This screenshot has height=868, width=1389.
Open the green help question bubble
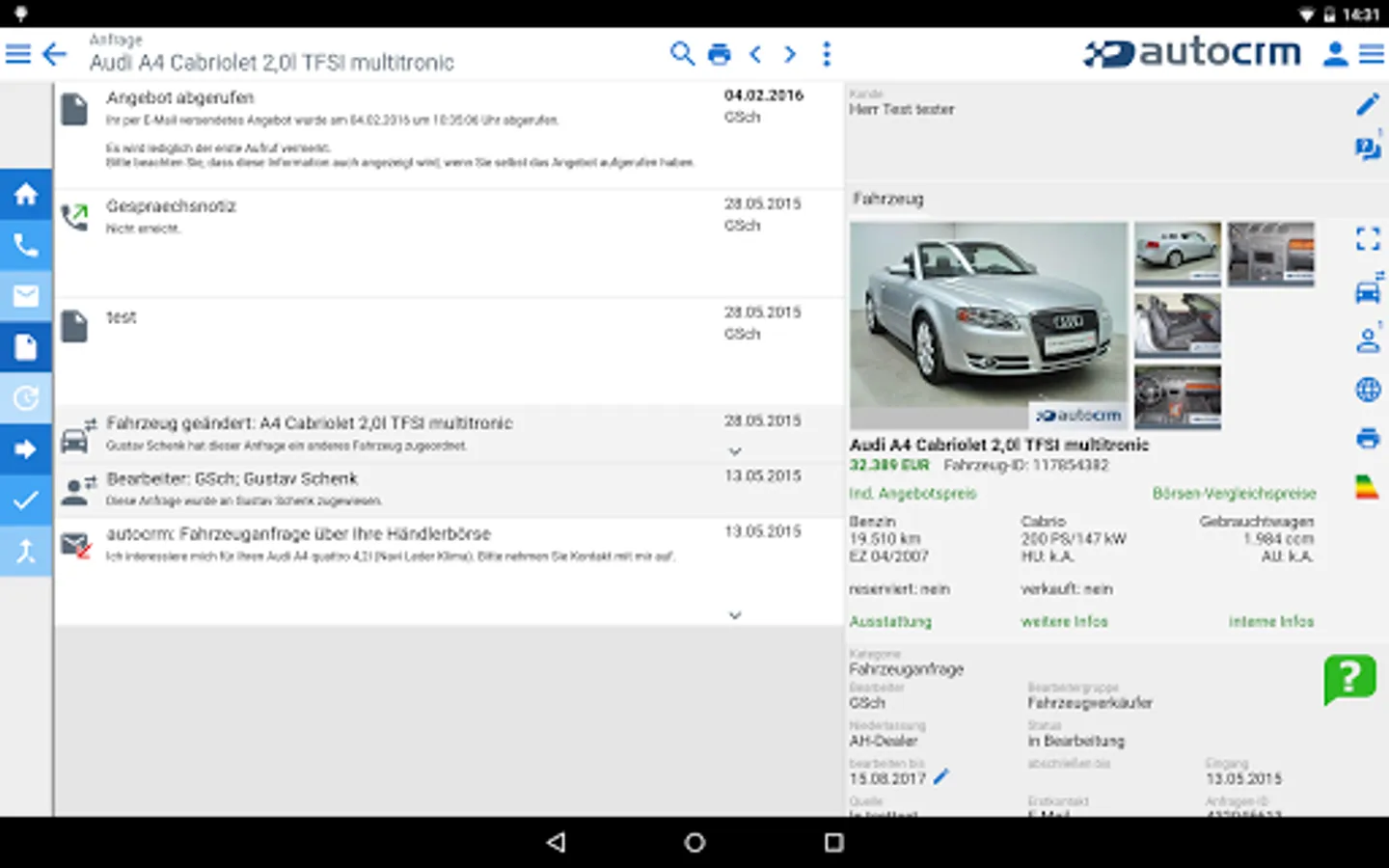pos(1349,680)
